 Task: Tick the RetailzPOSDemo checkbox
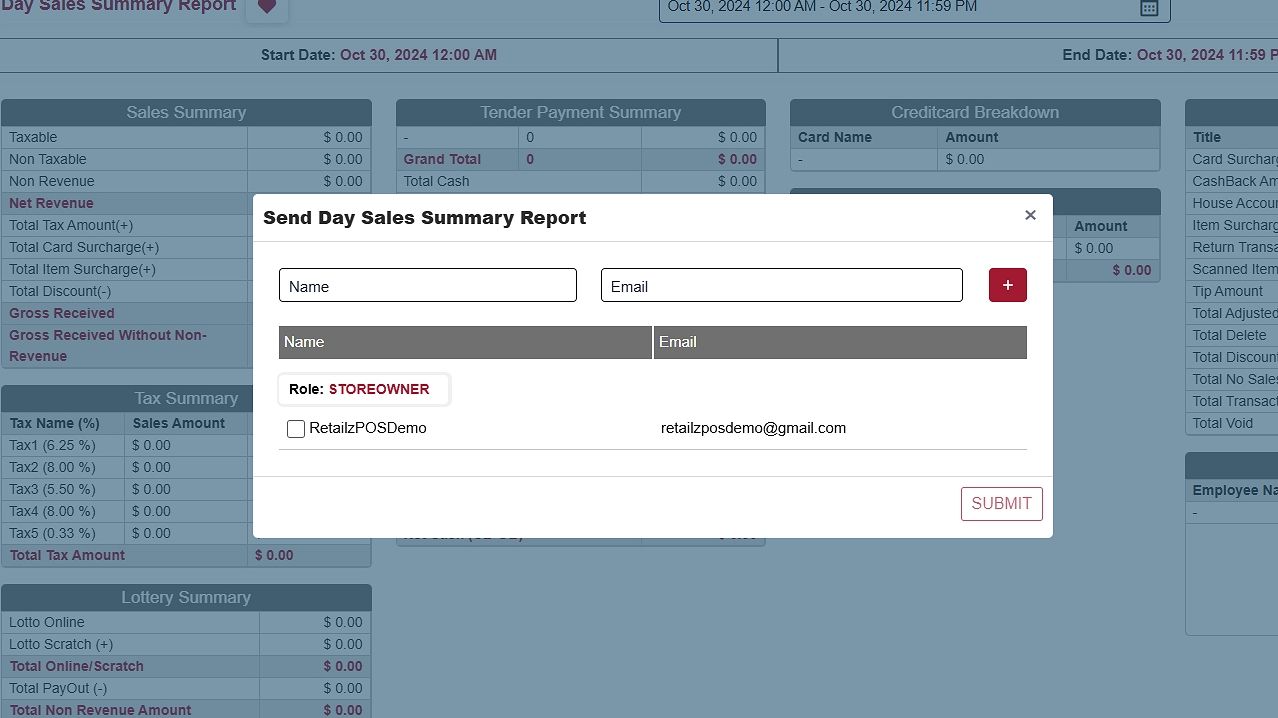click(x=296, y=429)
